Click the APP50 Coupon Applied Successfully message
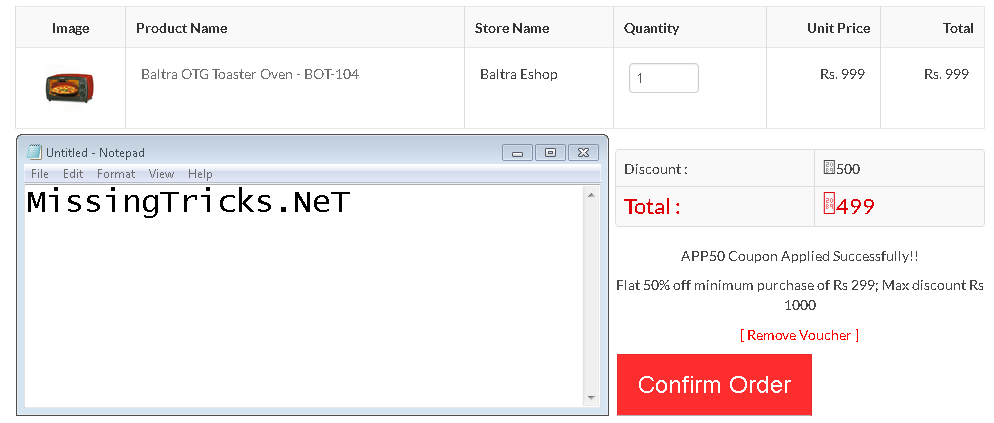 799,256
